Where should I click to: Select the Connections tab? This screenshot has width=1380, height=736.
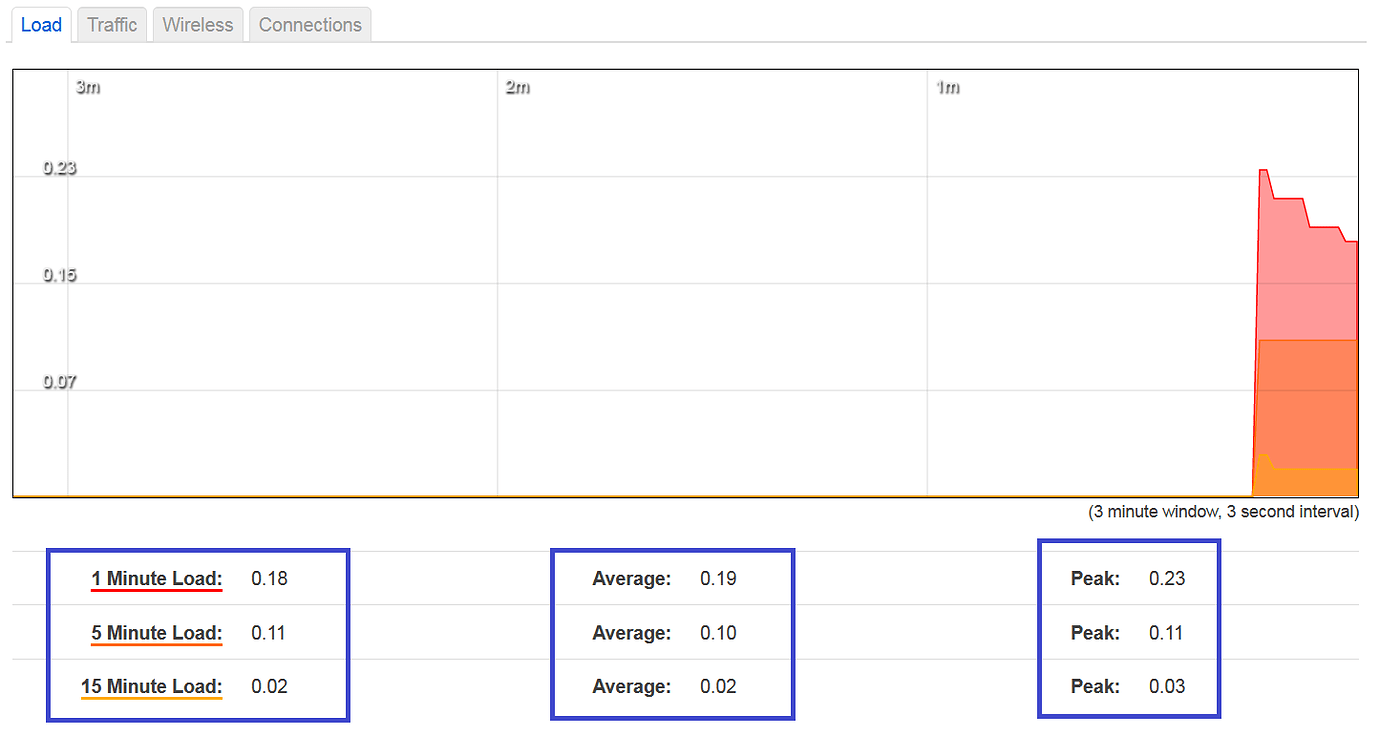tap(310, 25)
